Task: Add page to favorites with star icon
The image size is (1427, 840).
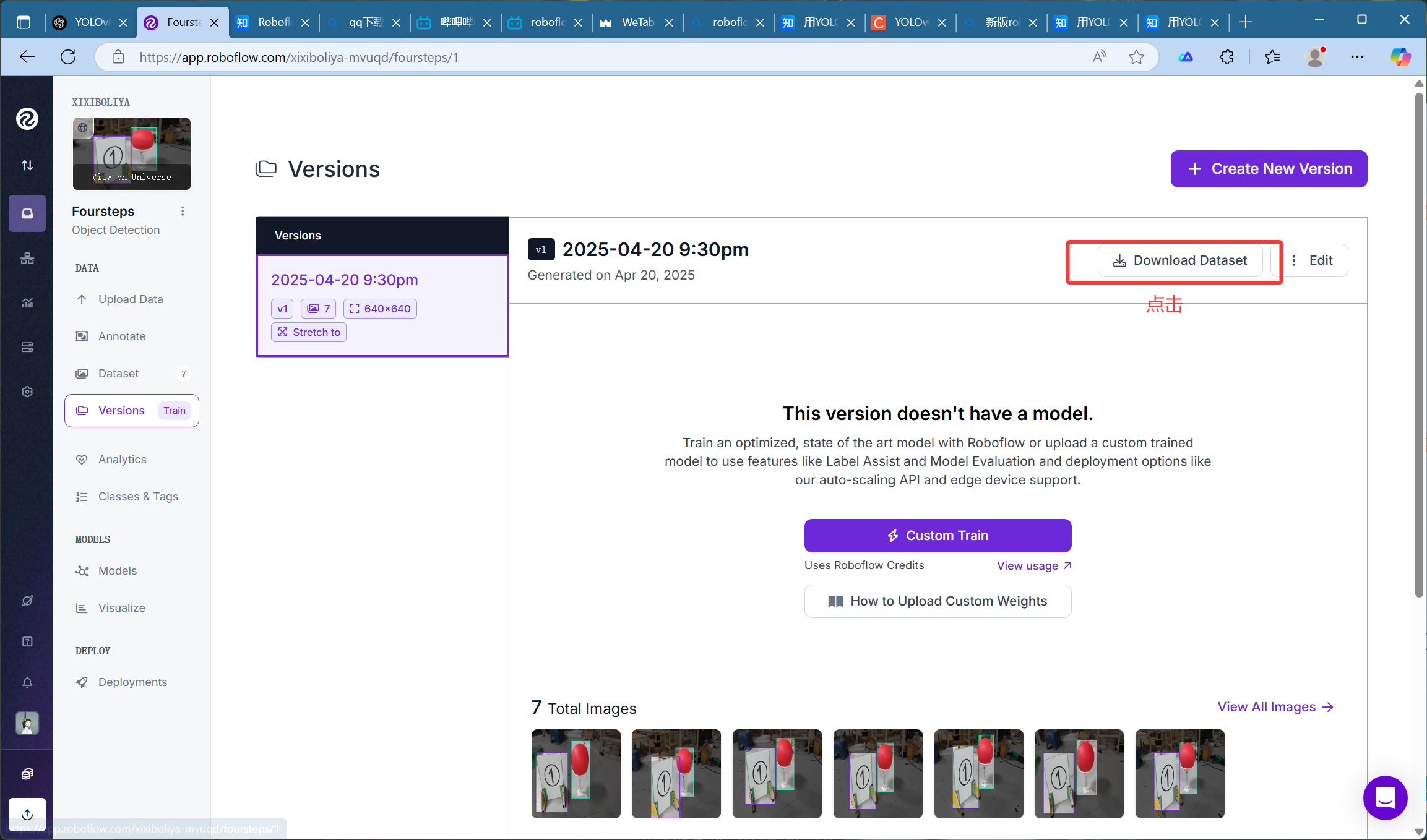Action: click(x=1136, y=57)
